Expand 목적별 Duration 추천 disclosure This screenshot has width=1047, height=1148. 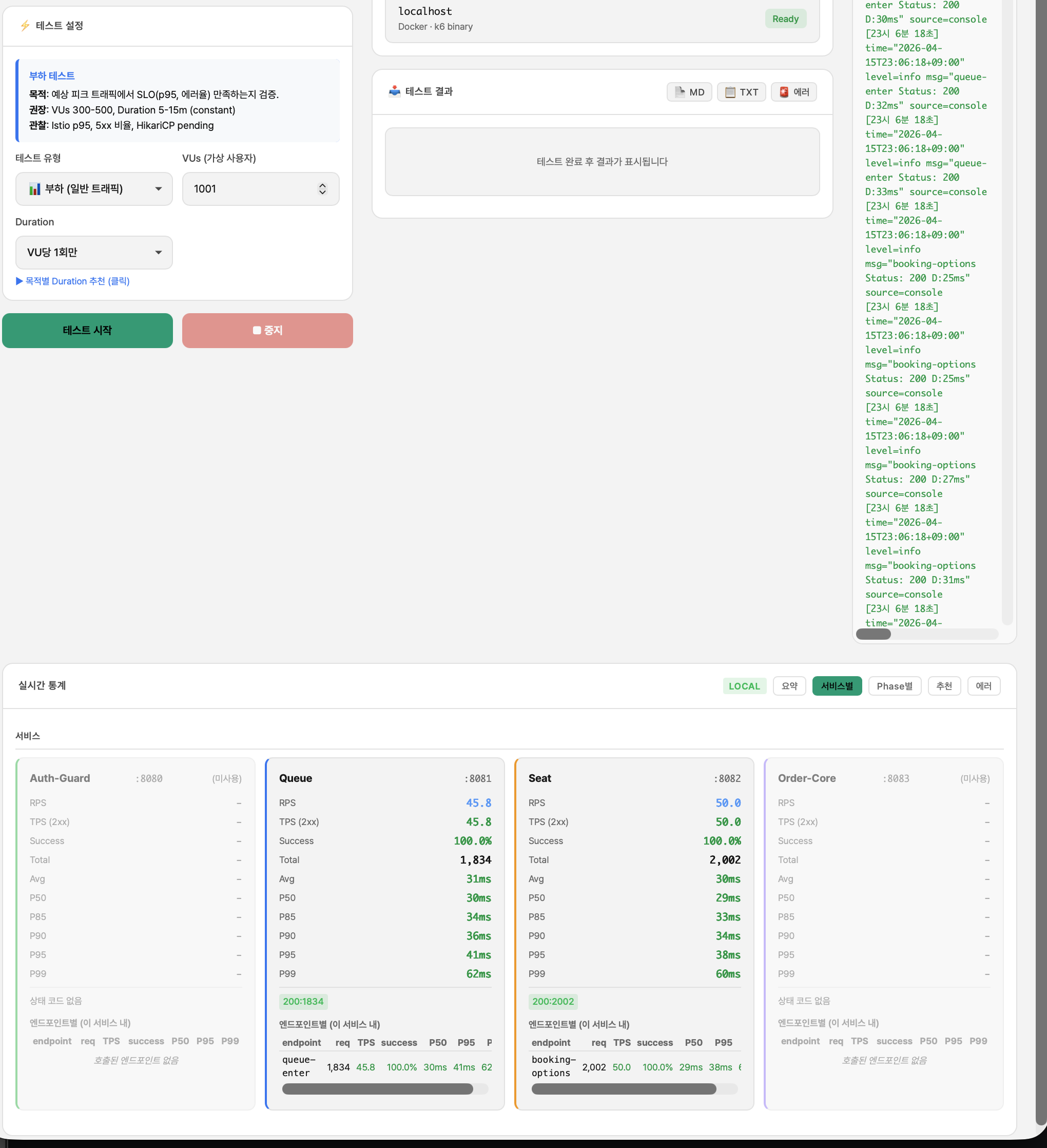pyautogui.click(x=73, y=281)
